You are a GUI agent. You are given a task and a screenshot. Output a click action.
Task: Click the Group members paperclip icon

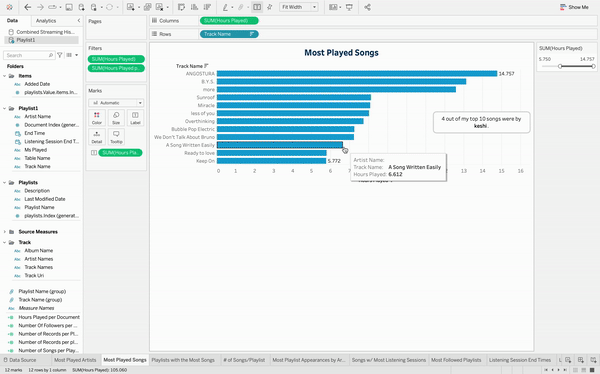pyautogui.click(x=241, y=7)
